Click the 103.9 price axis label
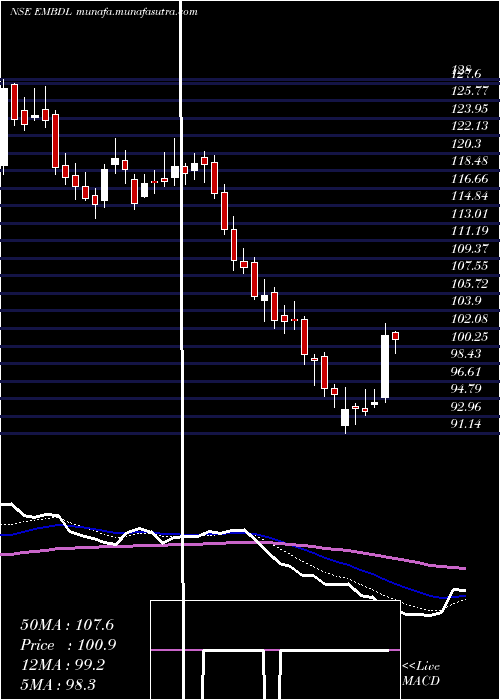500x700 pixels. (466, 301)
